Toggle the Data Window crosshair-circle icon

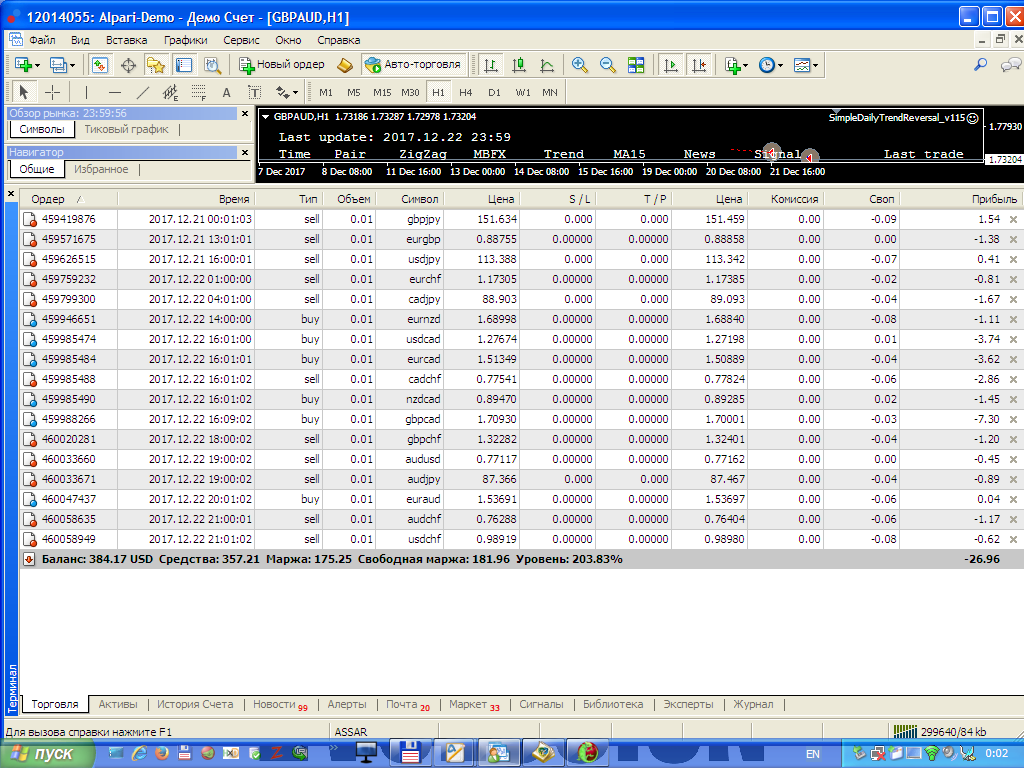point(128,65)
